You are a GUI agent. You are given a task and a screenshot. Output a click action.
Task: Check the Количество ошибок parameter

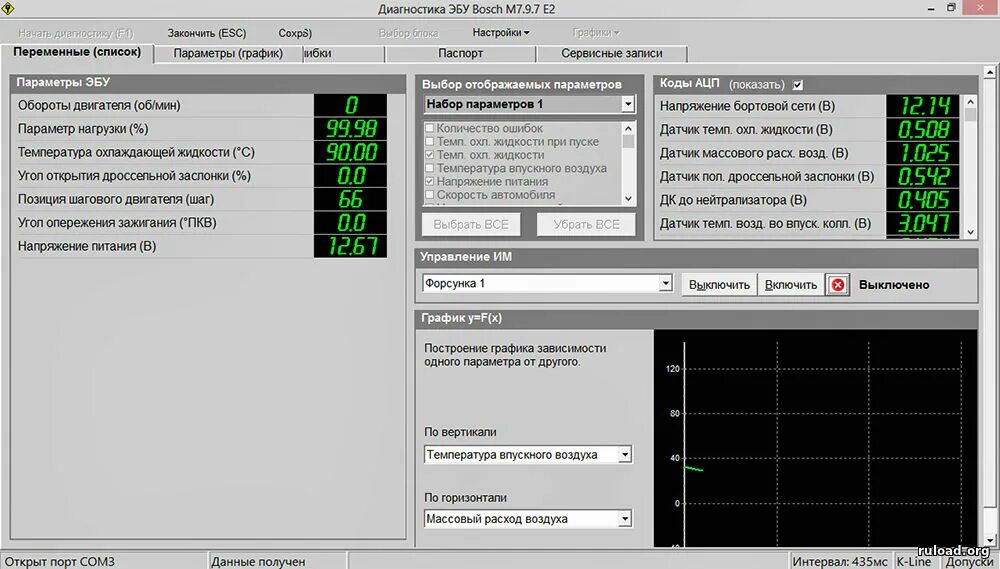point(429,128)
